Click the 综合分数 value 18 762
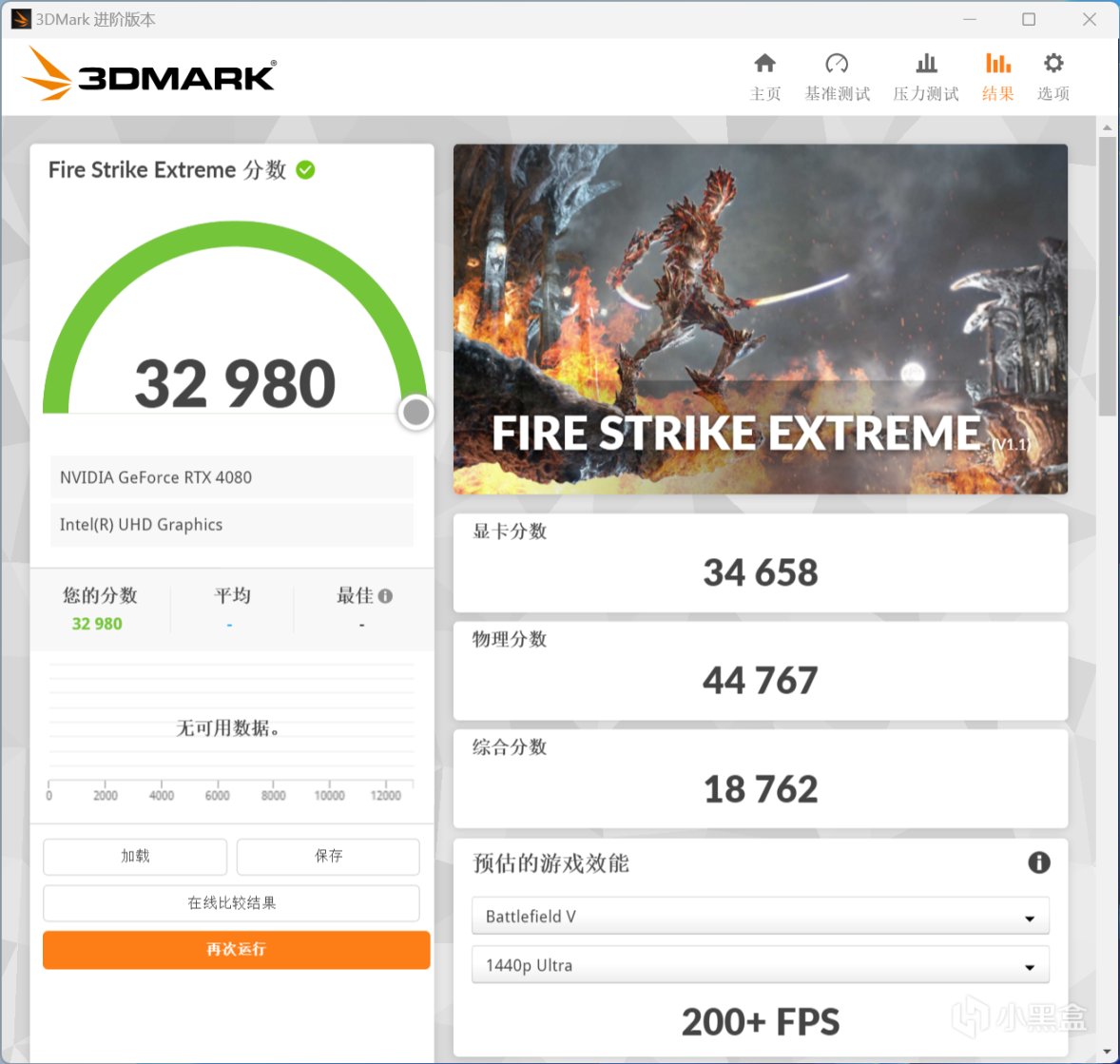Image resolution: width=1120 pixels, height=1064 pixels. (x=760, y=789)
